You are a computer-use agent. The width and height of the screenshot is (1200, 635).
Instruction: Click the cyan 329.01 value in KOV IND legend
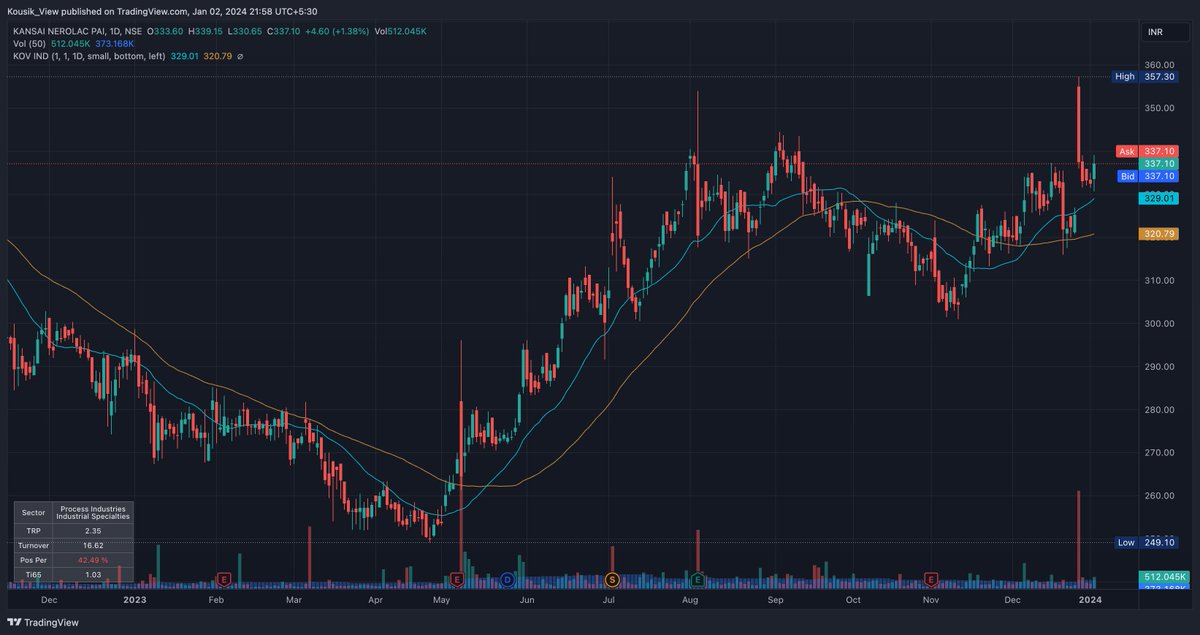click(x=184, y=57)
